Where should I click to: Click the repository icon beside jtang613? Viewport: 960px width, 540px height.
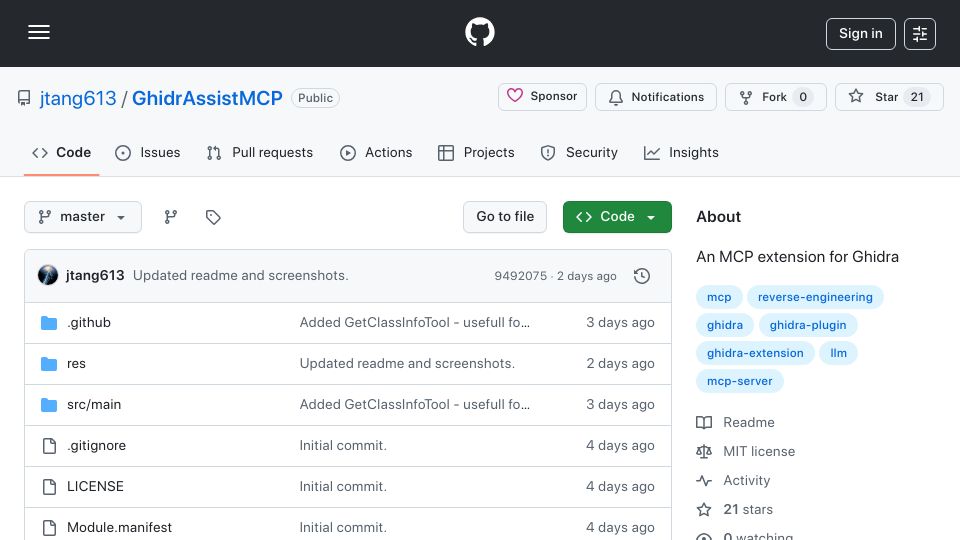tap(24, 98)
